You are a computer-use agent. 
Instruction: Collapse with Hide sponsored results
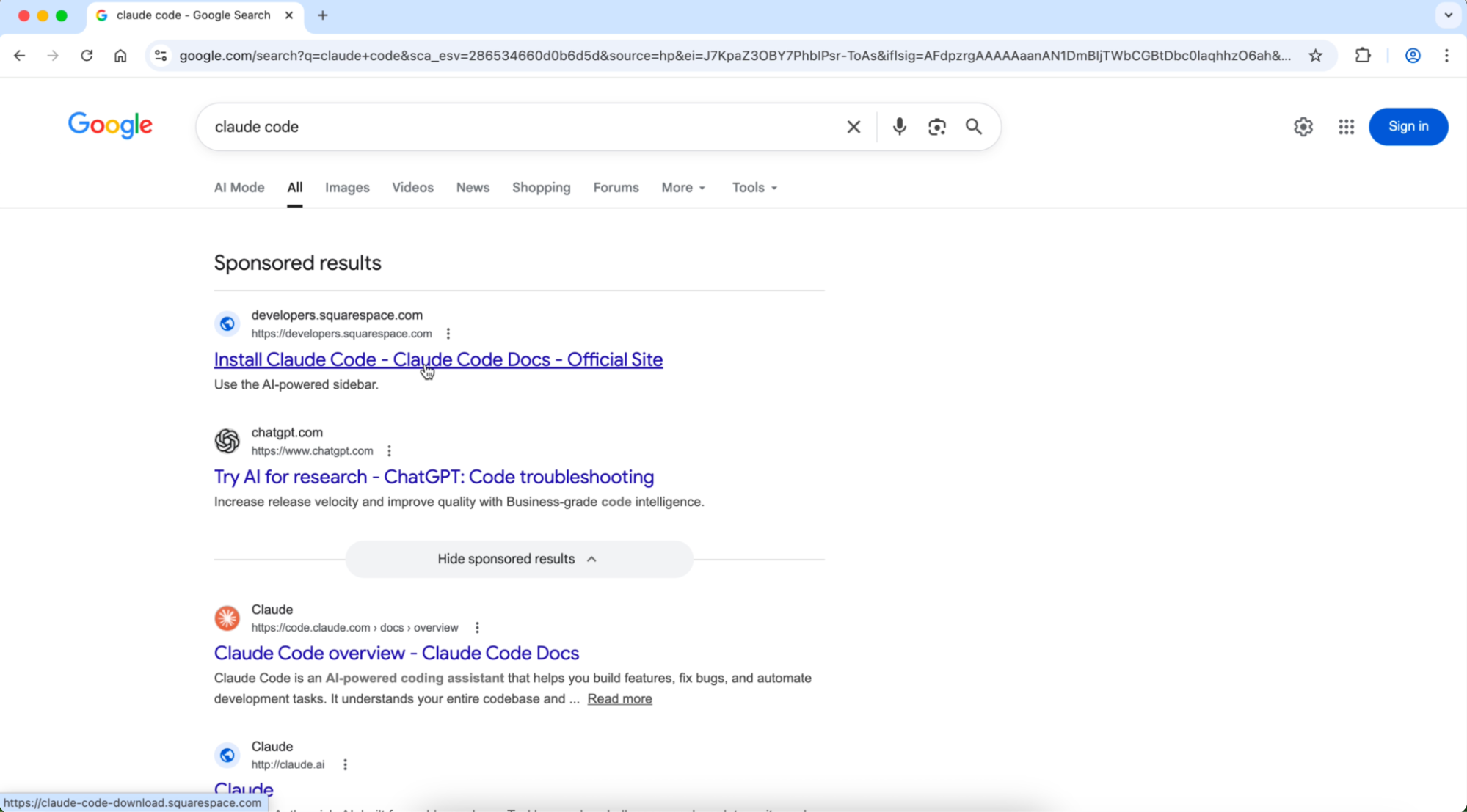click(x=518, y=559)
